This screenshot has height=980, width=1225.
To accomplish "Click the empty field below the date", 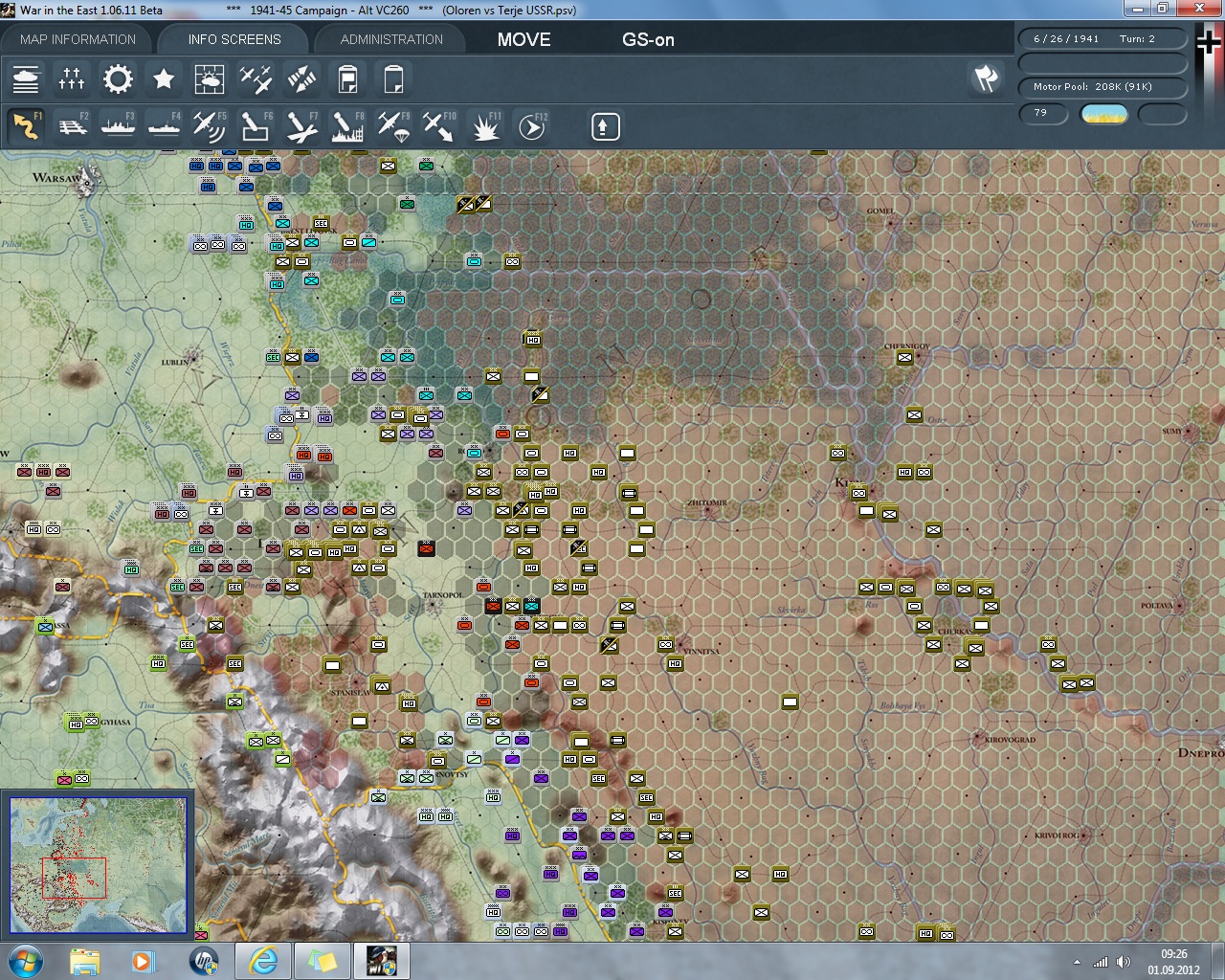I will (x=1102, y=63).
